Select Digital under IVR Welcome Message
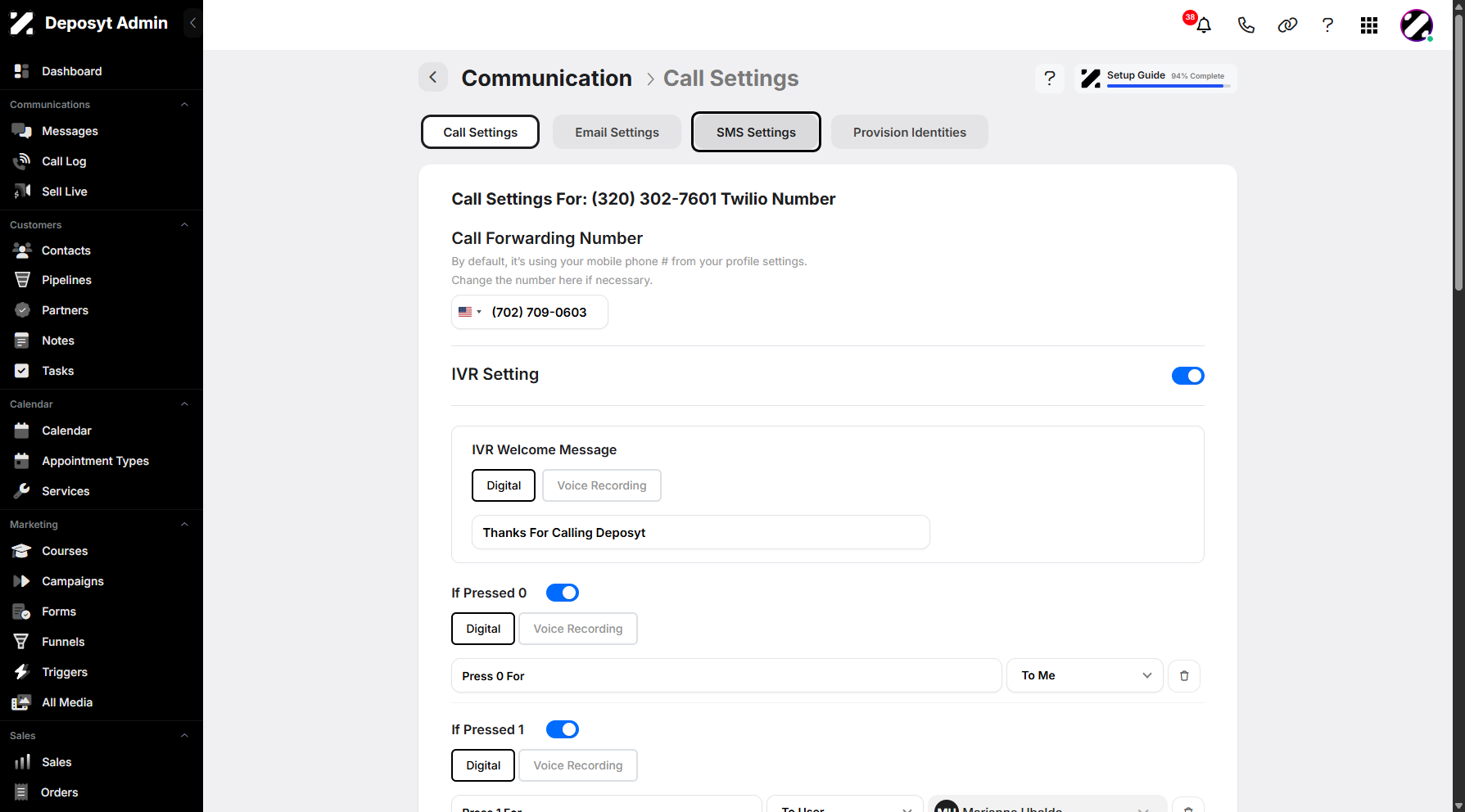1465x812 pixels. tap(504, 485)
